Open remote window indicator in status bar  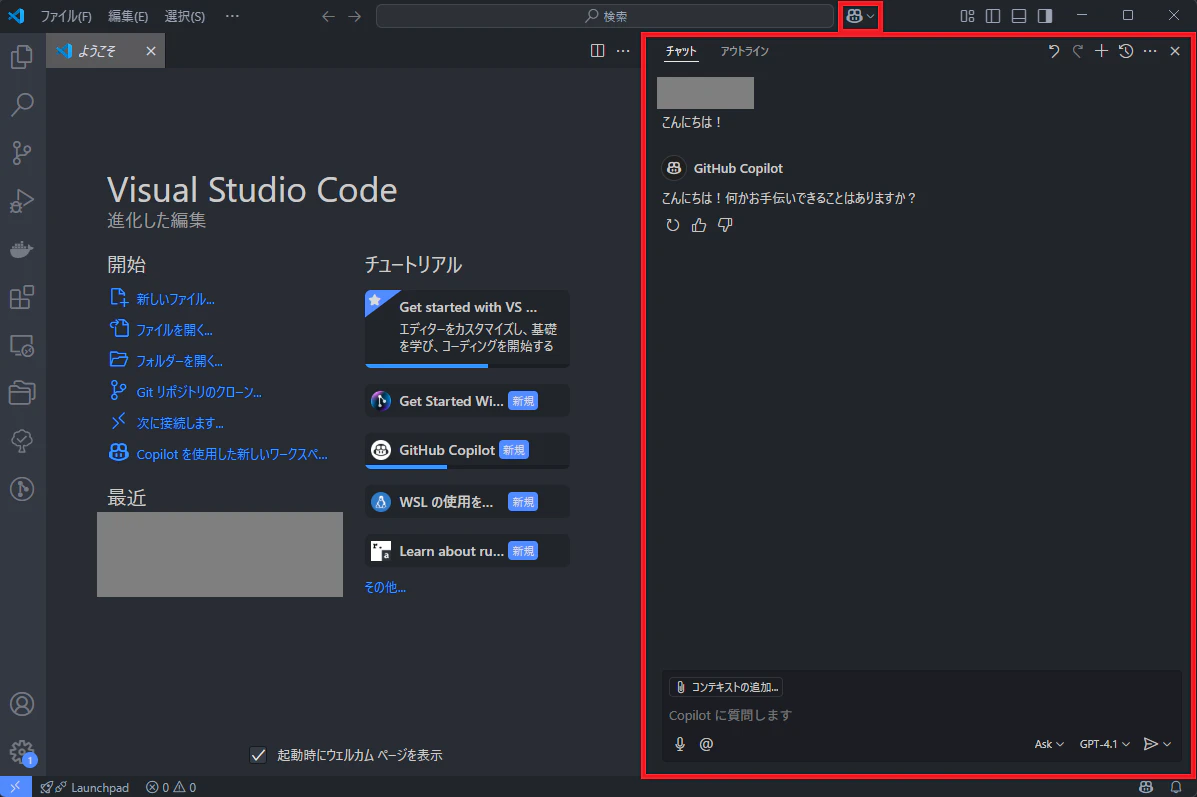[15, 787]
